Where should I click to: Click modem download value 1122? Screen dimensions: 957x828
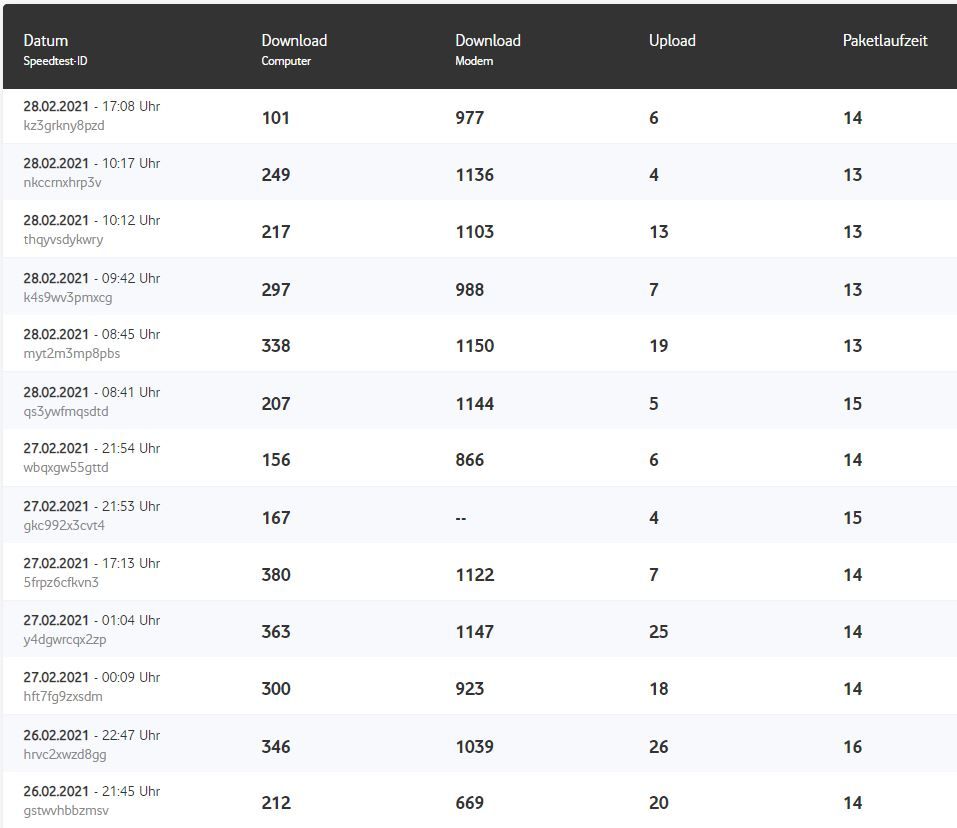click(x=475, y=575)
